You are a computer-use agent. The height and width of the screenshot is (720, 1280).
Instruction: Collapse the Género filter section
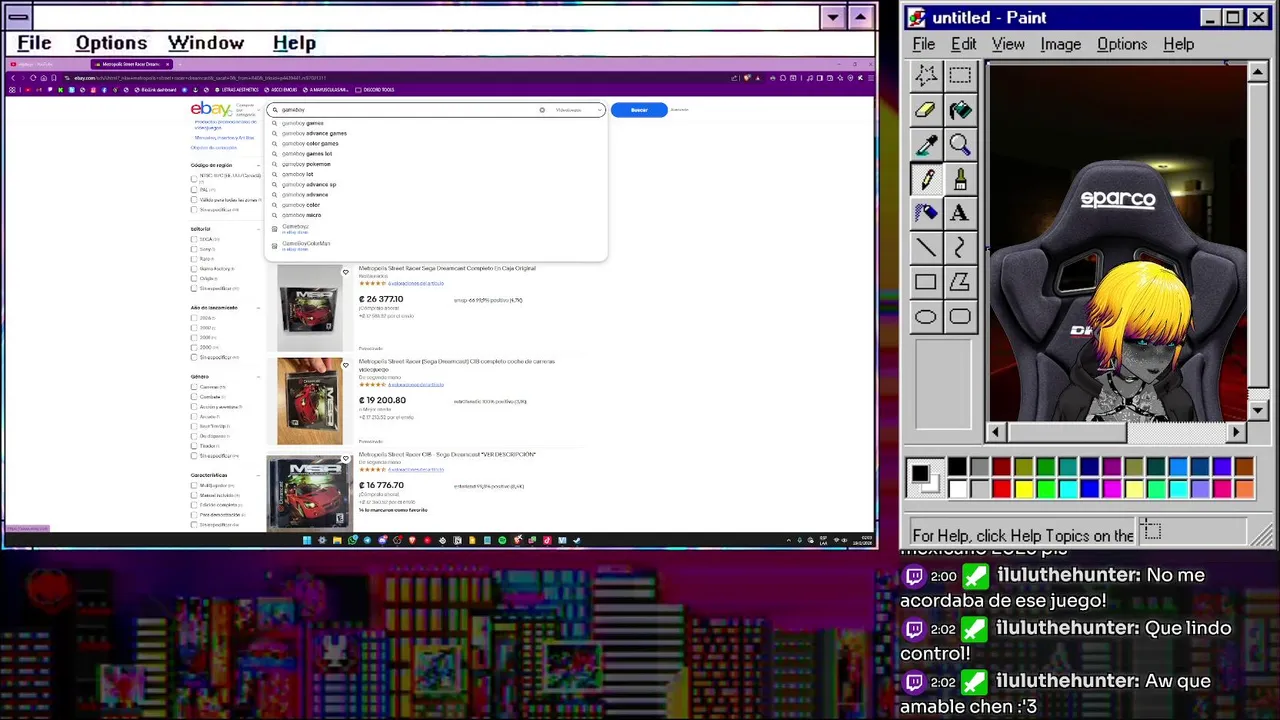(x=258, y=377)
